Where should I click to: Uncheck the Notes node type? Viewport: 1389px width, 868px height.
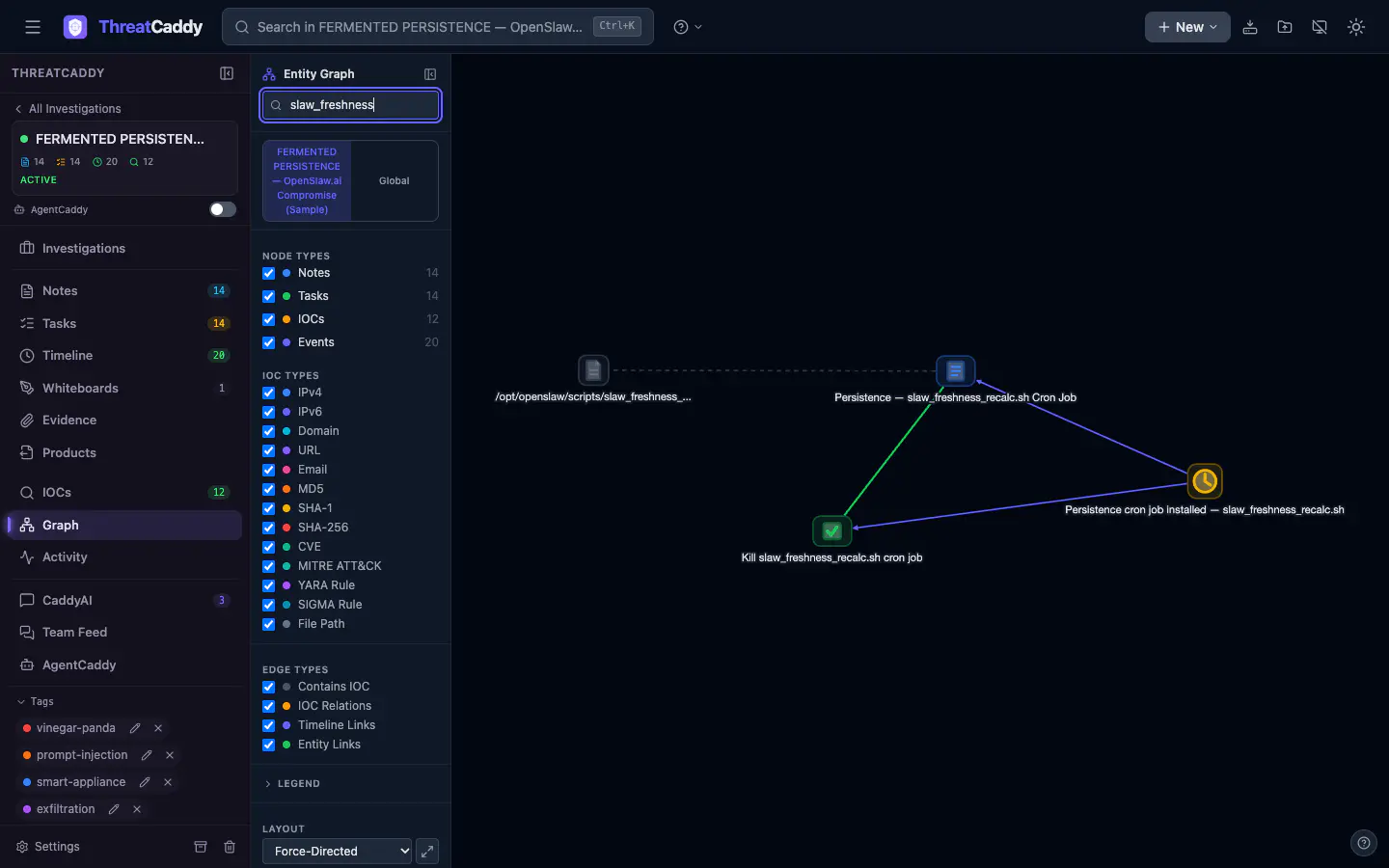269,273
